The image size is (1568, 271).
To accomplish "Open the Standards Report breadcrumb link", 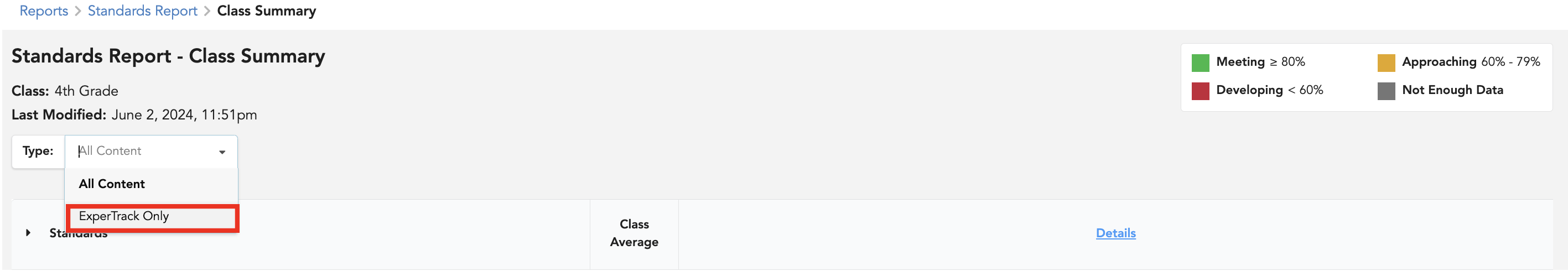I will 142,11.
